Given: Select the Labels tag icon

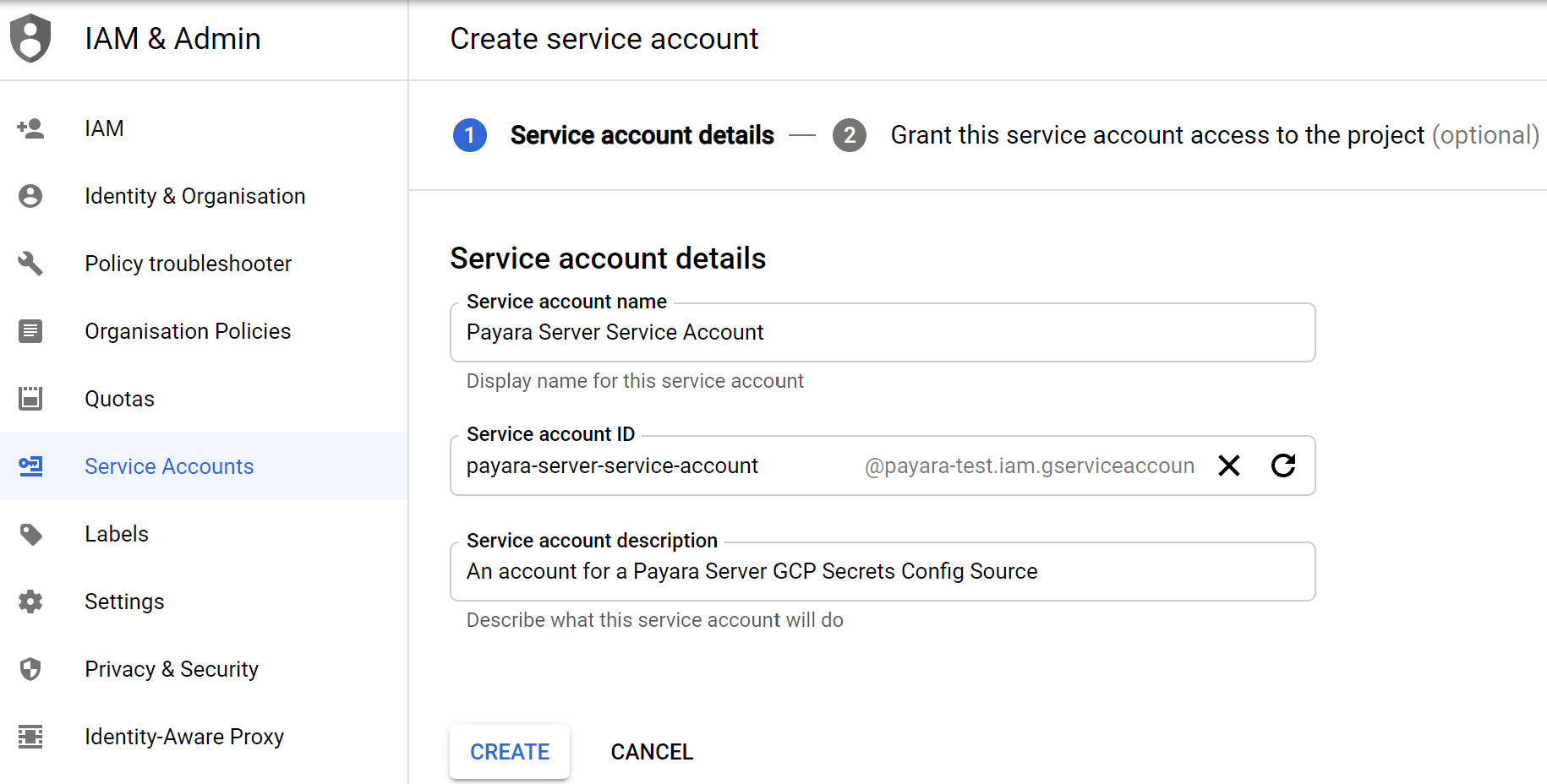Looking at the screenshot, I should [30, 533].
